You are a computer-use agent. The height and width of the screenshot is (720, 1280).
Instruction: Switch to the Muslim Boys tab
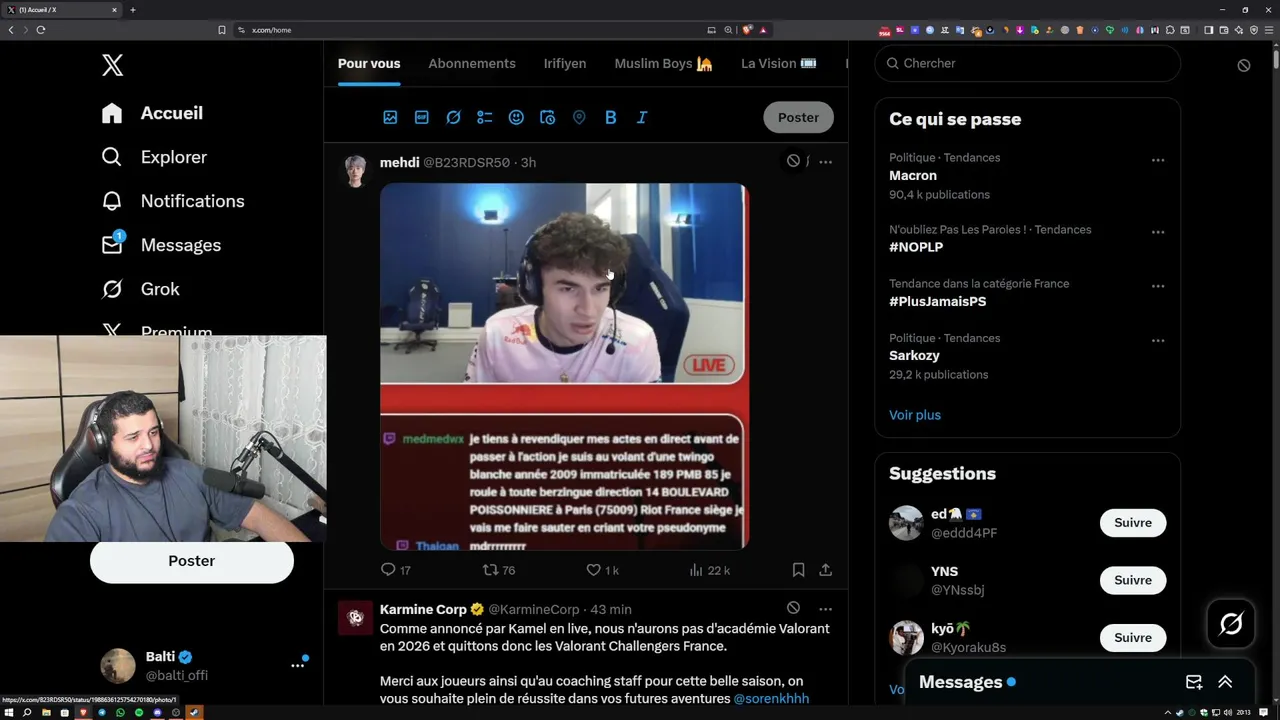coord(663,63)
